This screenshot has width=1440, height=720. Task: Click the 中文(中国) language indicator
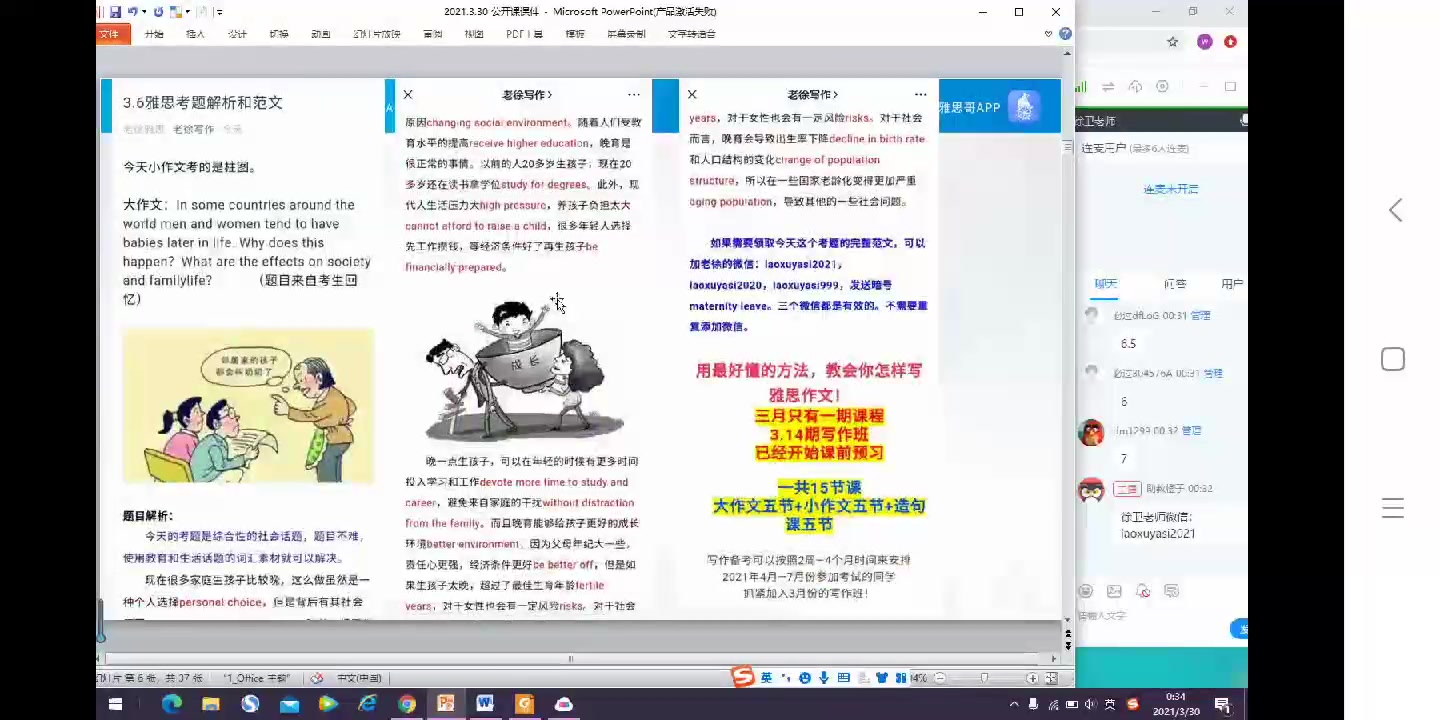pyautogui.click(x=360, y=678)
